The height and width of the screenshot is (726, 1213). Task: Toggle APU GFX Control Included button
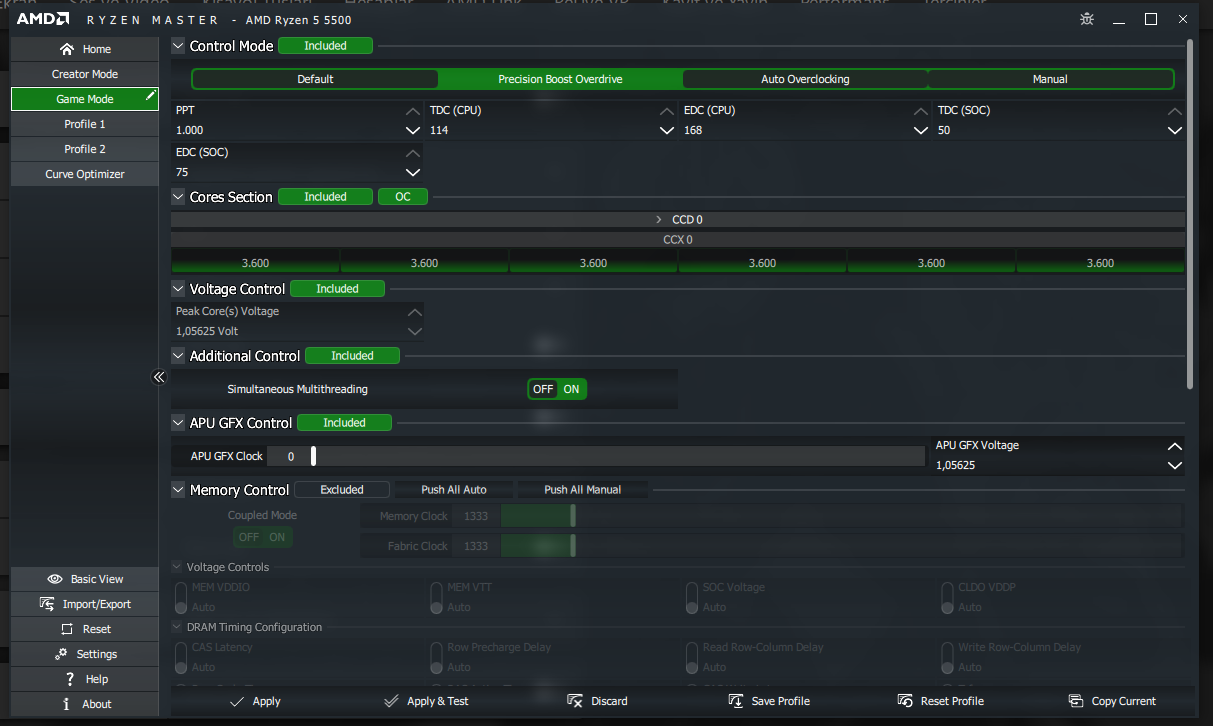point(344,423)
